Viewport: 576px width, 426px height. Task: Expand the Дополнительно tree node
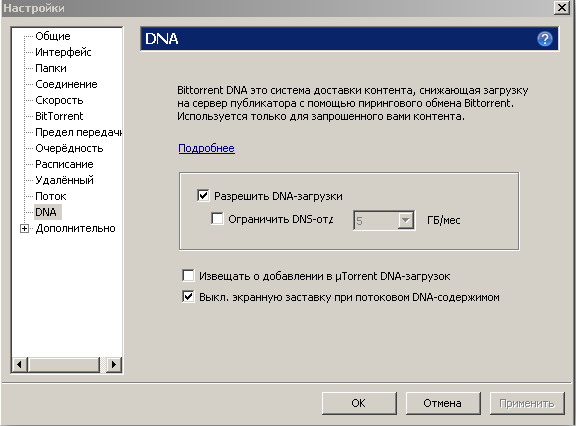pyautogui.click(x=24, y=228)
